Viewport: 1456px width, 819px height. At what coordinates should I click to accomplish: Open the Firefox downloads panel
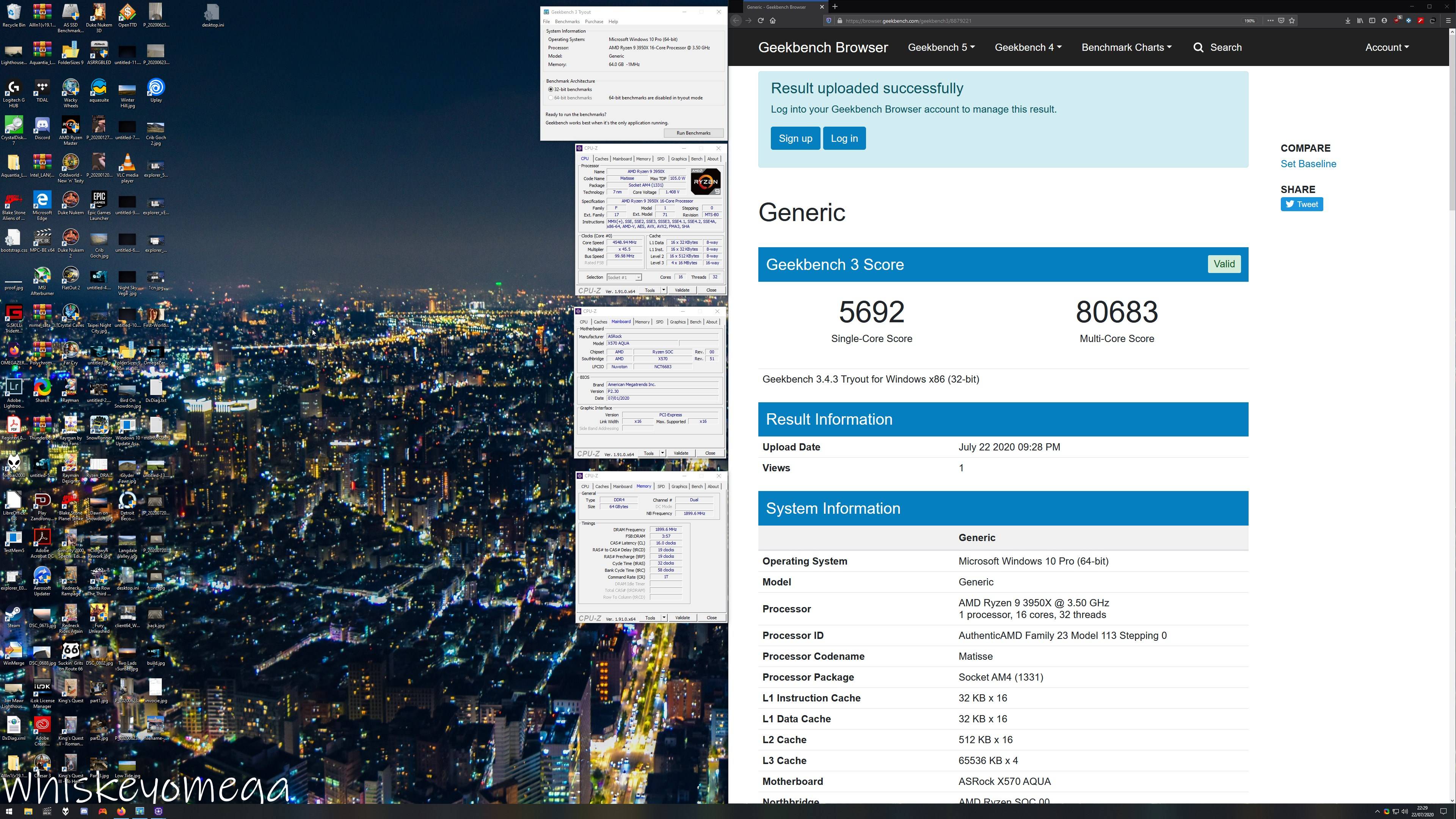(1348, 20)
